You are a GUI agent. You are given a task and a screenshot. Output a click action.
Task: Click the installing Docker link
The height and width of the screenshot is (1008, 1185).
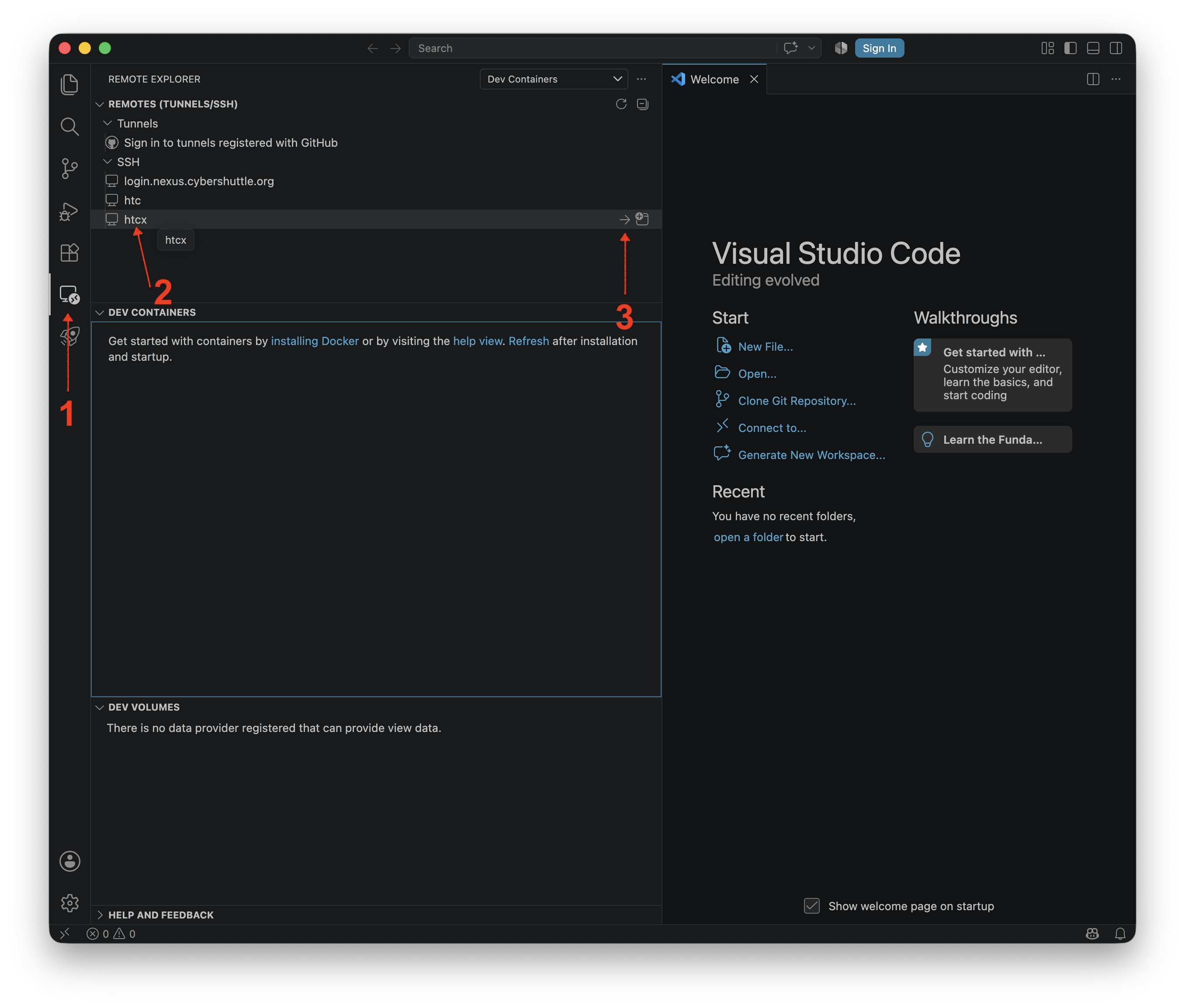pos(315,341)
